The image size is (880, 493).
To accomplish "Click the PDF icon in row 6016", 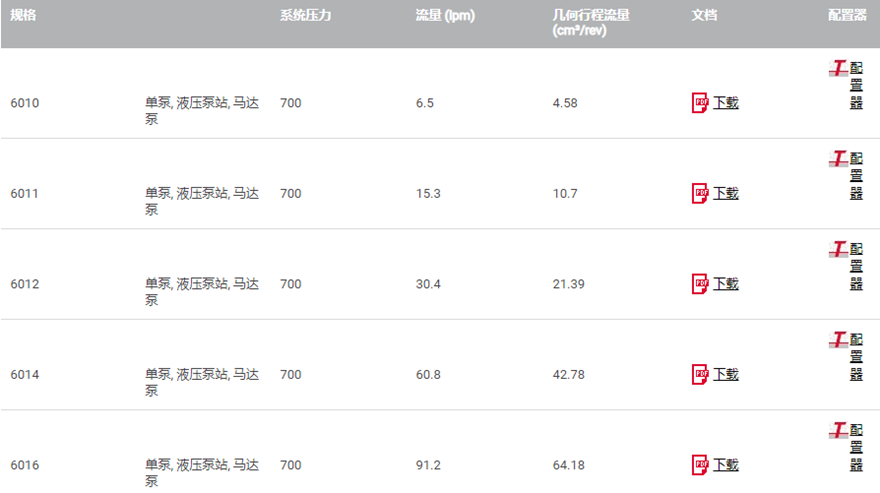I will point(700,465).
